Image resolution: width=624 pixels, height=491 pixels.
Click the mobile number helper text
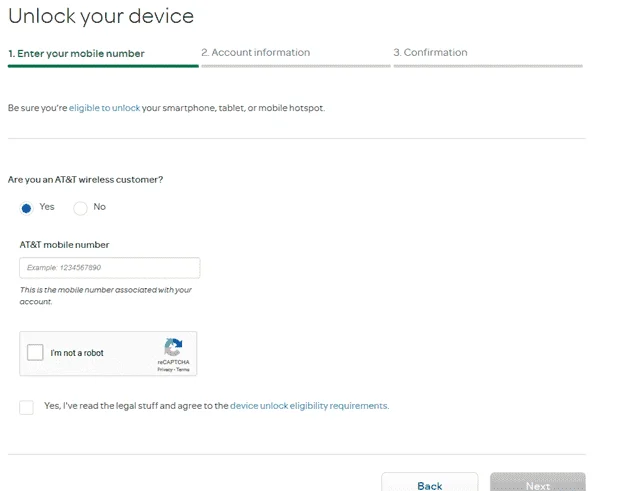pos(105,296)
